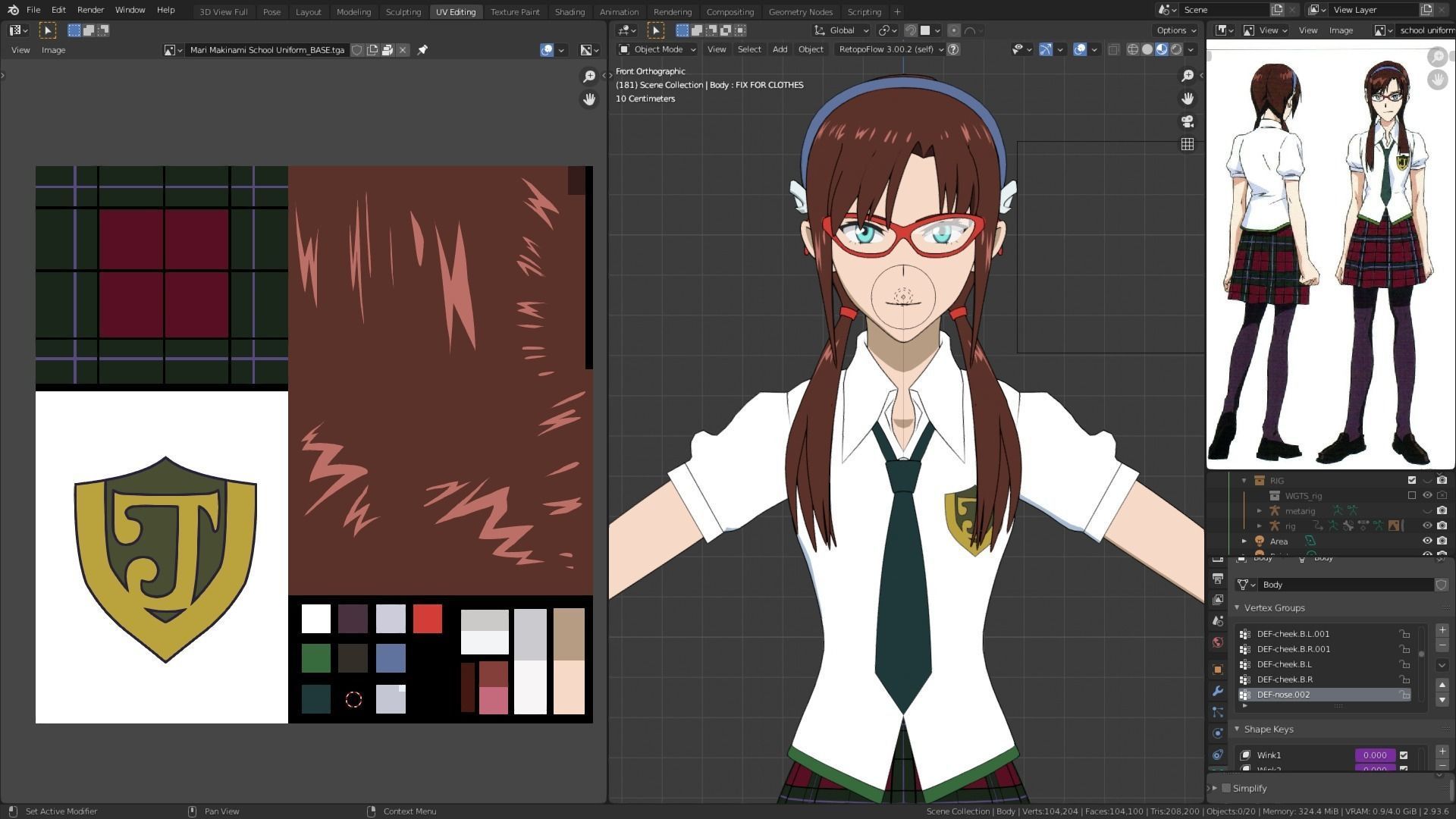This screenshot has height=819, width=1456.
Task: Adjust Wink1 shape key value slider
Action: [x=1375, y=755]
